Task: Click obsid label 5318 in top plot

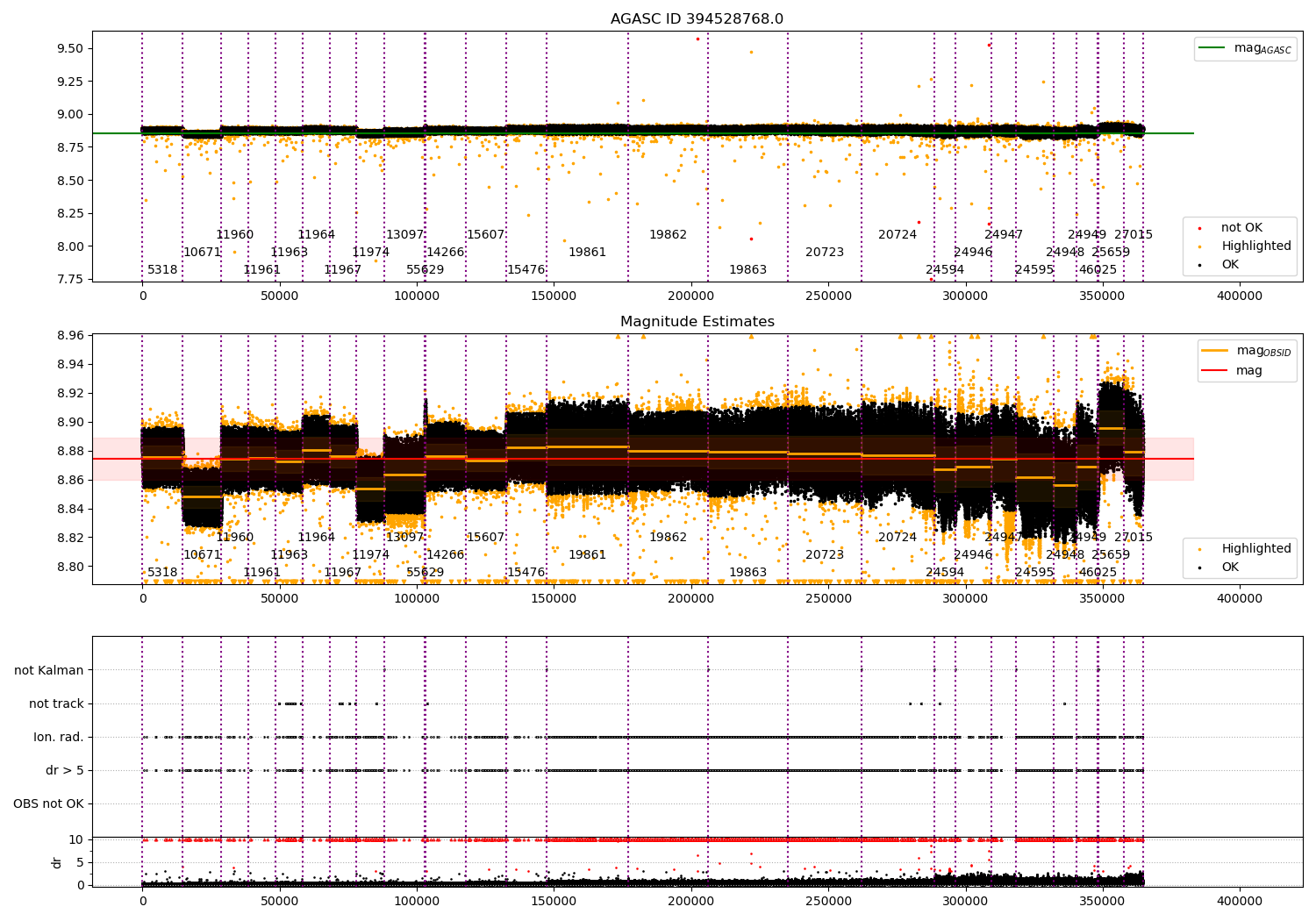Action: (162, 270)
